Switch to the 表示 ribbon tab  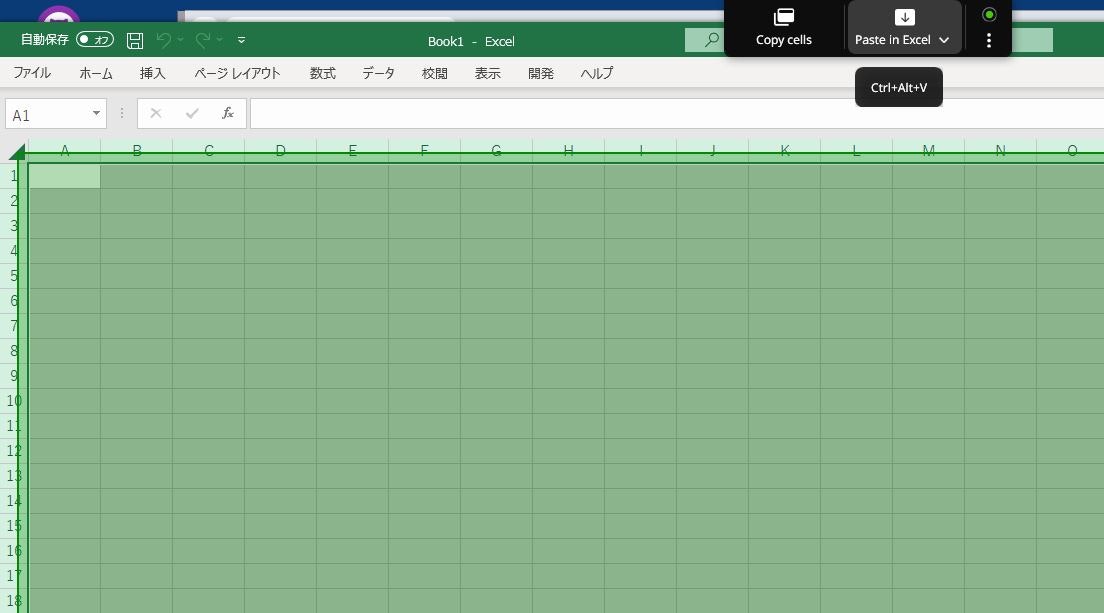[x=487, y=72]
